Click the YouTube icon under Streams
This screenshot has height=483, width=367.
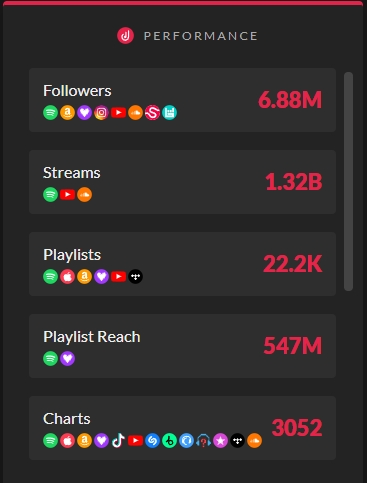click(67, 195)
